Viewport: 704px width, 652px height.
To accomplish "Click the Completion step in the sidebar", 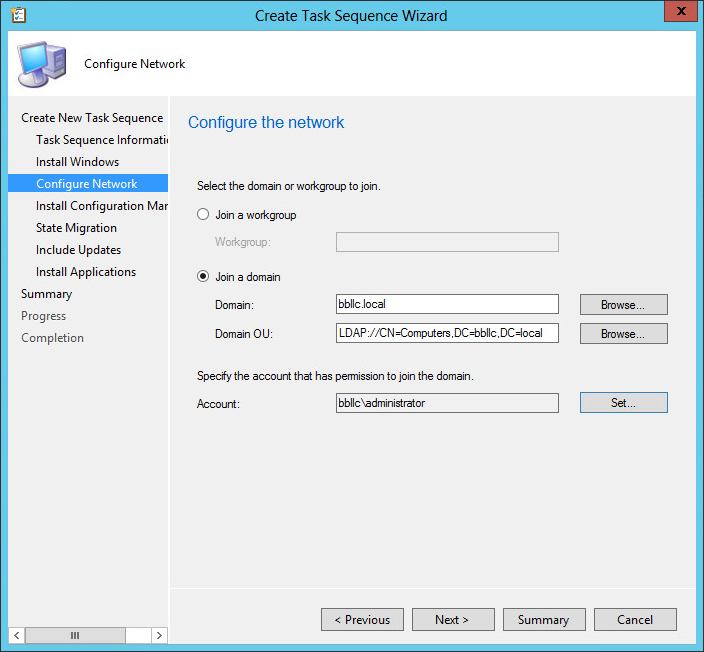I will 53,338.
